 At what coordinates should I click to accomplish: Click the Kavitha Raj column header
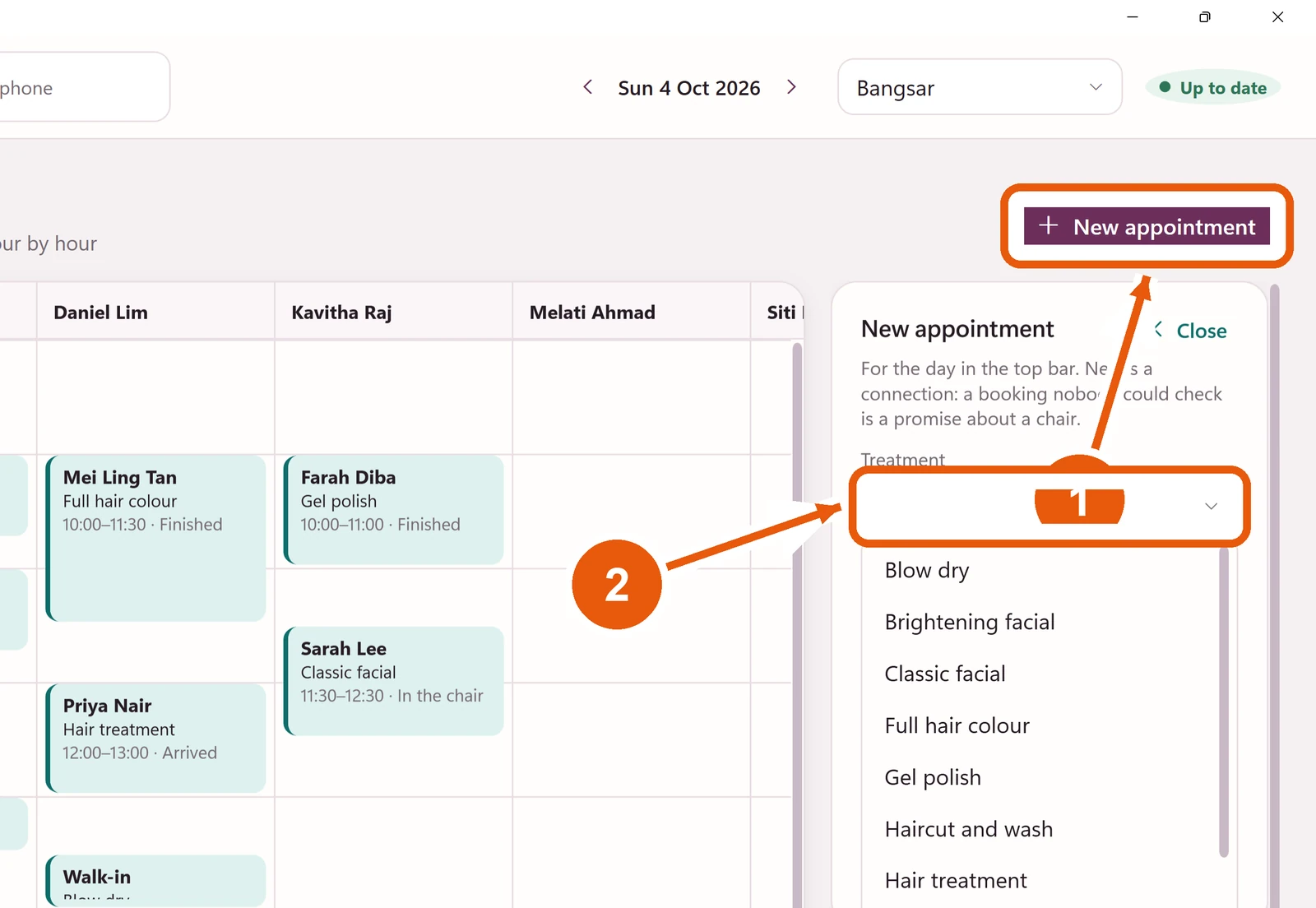393,313
